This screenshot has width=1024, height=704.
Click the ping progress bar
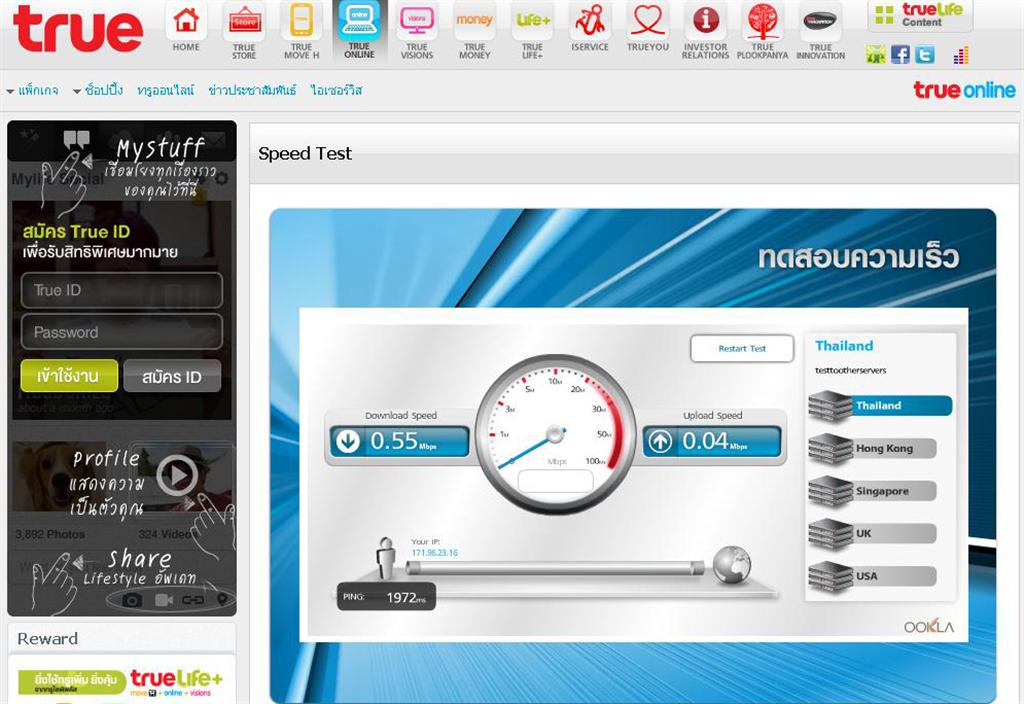[x=555, y=568]
